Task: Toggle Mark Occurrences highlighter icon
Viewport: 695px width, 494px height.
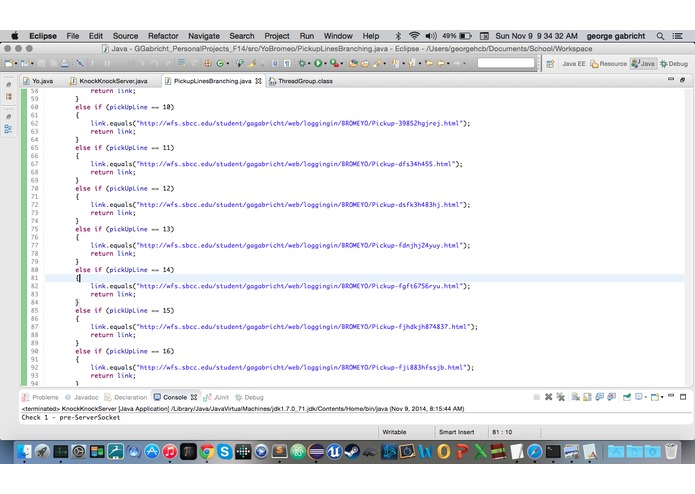Action: [252, 63]
